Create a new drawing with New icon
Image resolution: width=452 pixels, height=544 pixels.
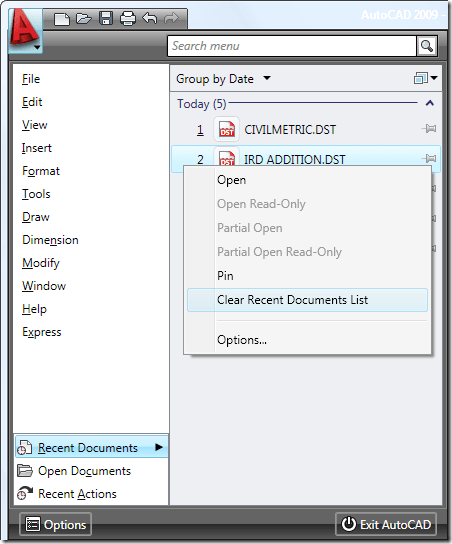pos(62,19)
